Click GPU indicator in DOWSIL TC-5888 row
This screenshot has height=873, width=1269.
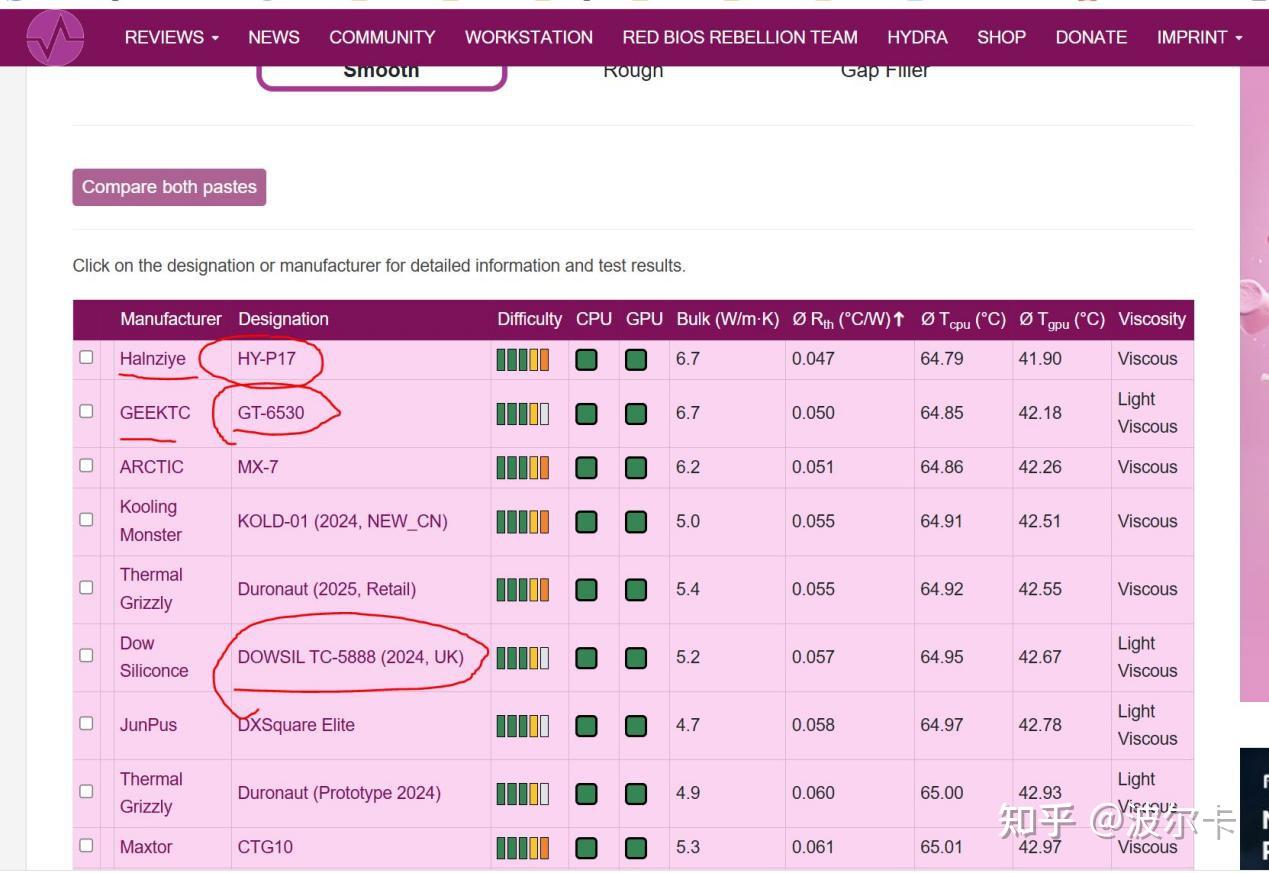(636, 657)
